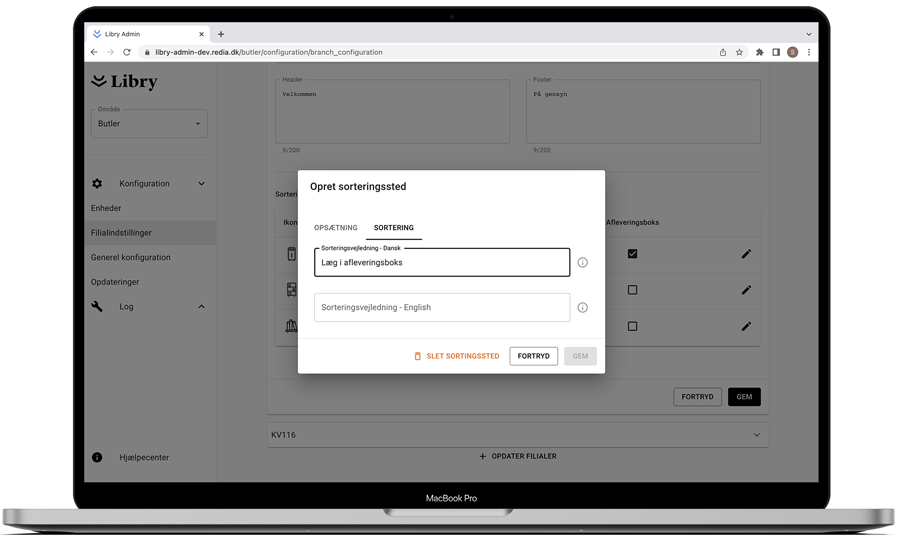Viewport: 900px width, 541px height.
Task: Expand the KV116 branch section
Action: point(756,435)
